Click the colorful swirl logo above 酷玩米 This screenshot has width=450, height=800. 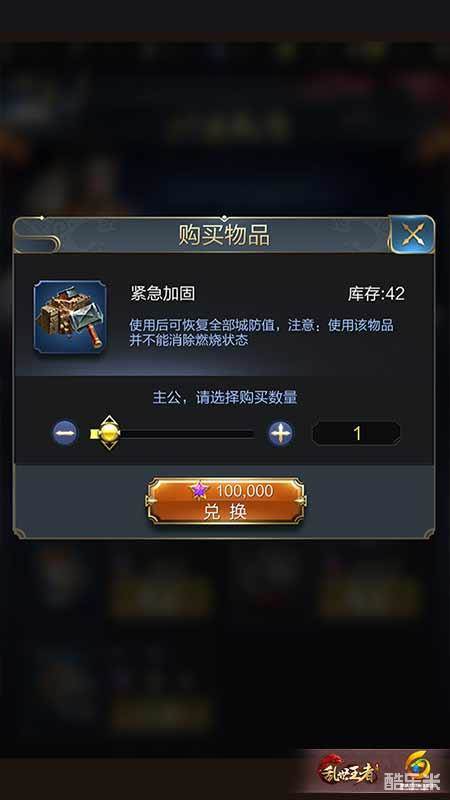click(417, 764)
